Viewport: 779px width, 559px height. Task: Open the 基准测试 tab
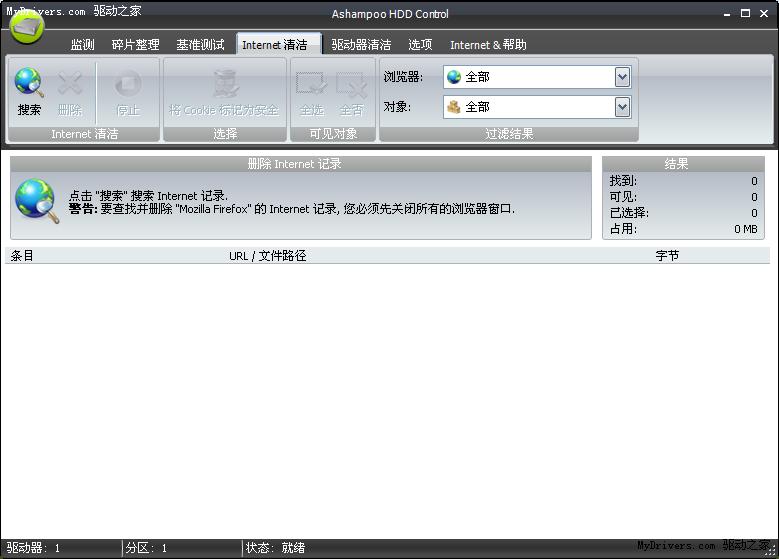200,45
